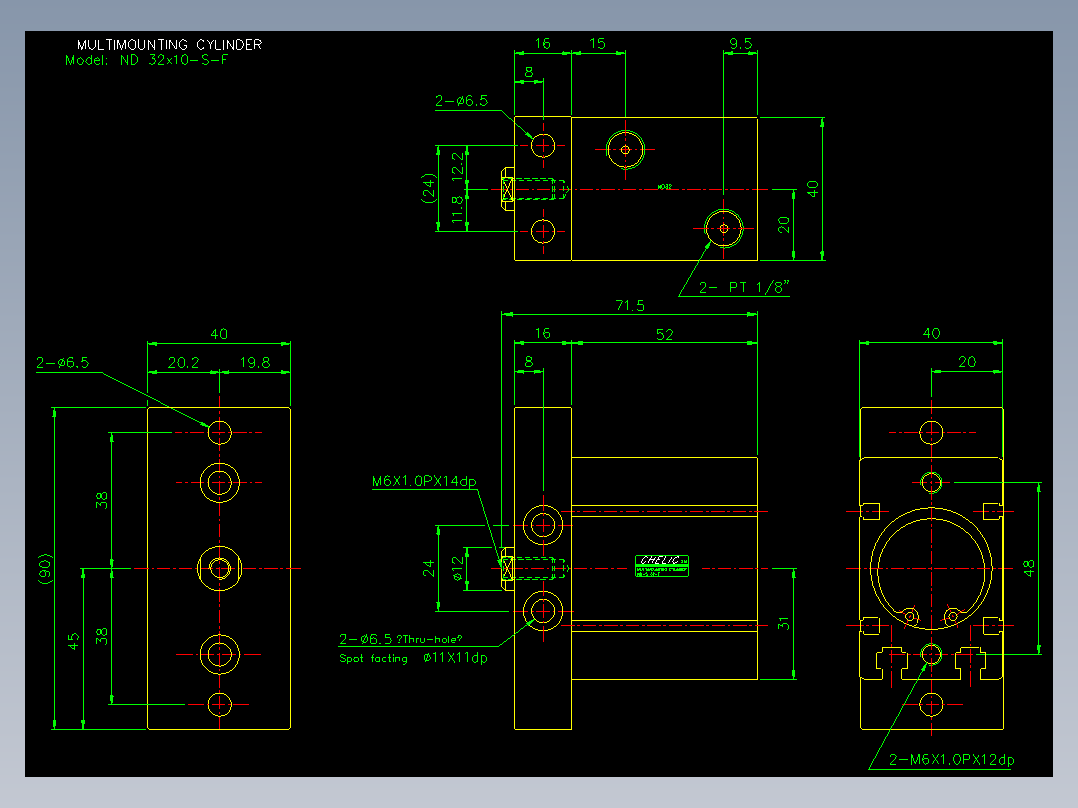Click the 45 vertical dimension
The height and width of the screenshot is (808, 1078).
[x=74, y=641]
